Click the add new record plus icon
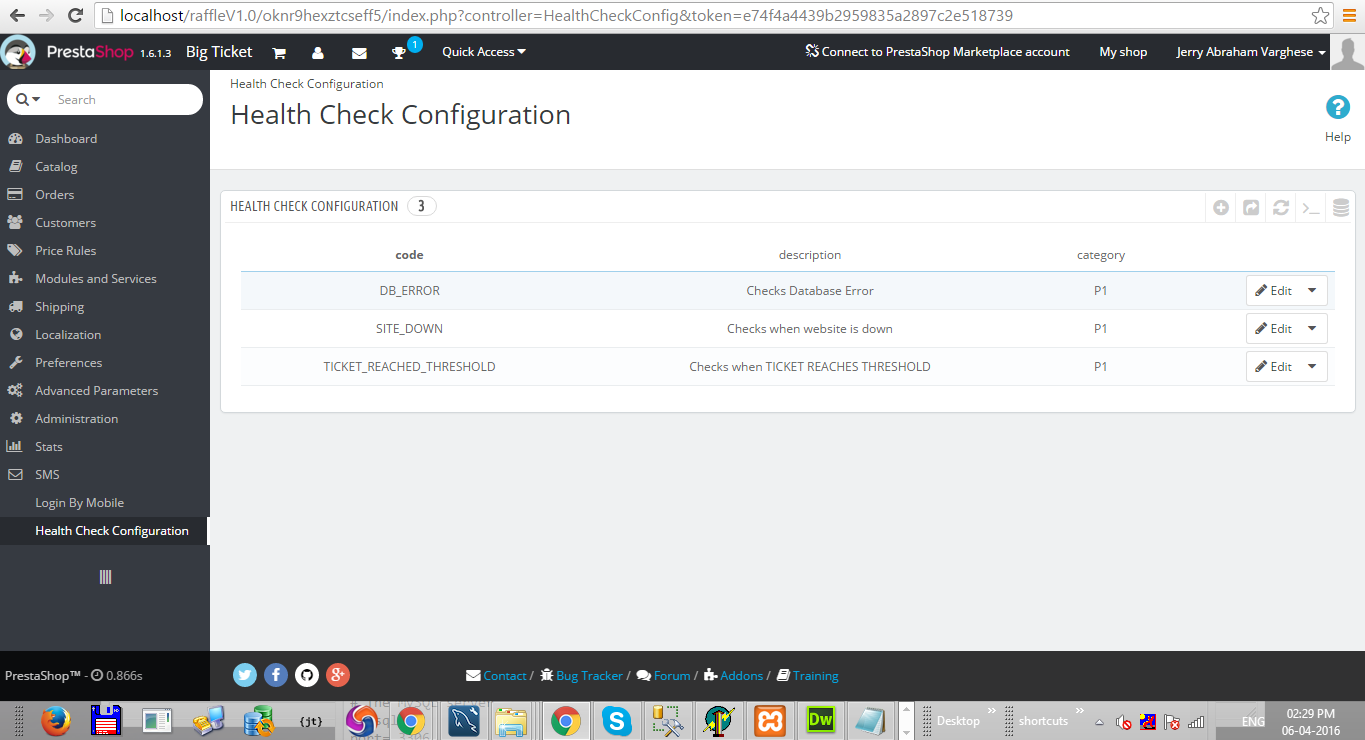1365x740 pixels. coord(1220,208)
